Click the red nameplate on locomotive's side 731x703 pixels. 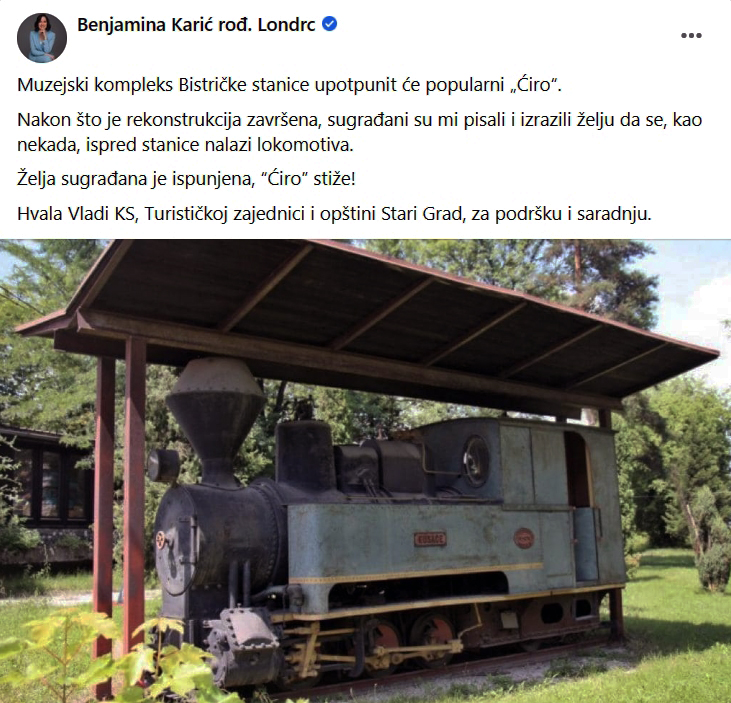430,539
